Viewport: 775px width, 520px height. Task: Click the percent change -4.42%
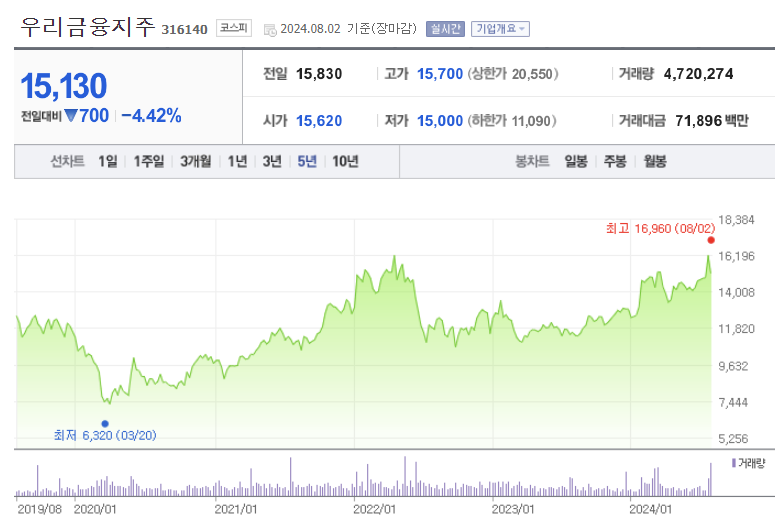[151, 116]
